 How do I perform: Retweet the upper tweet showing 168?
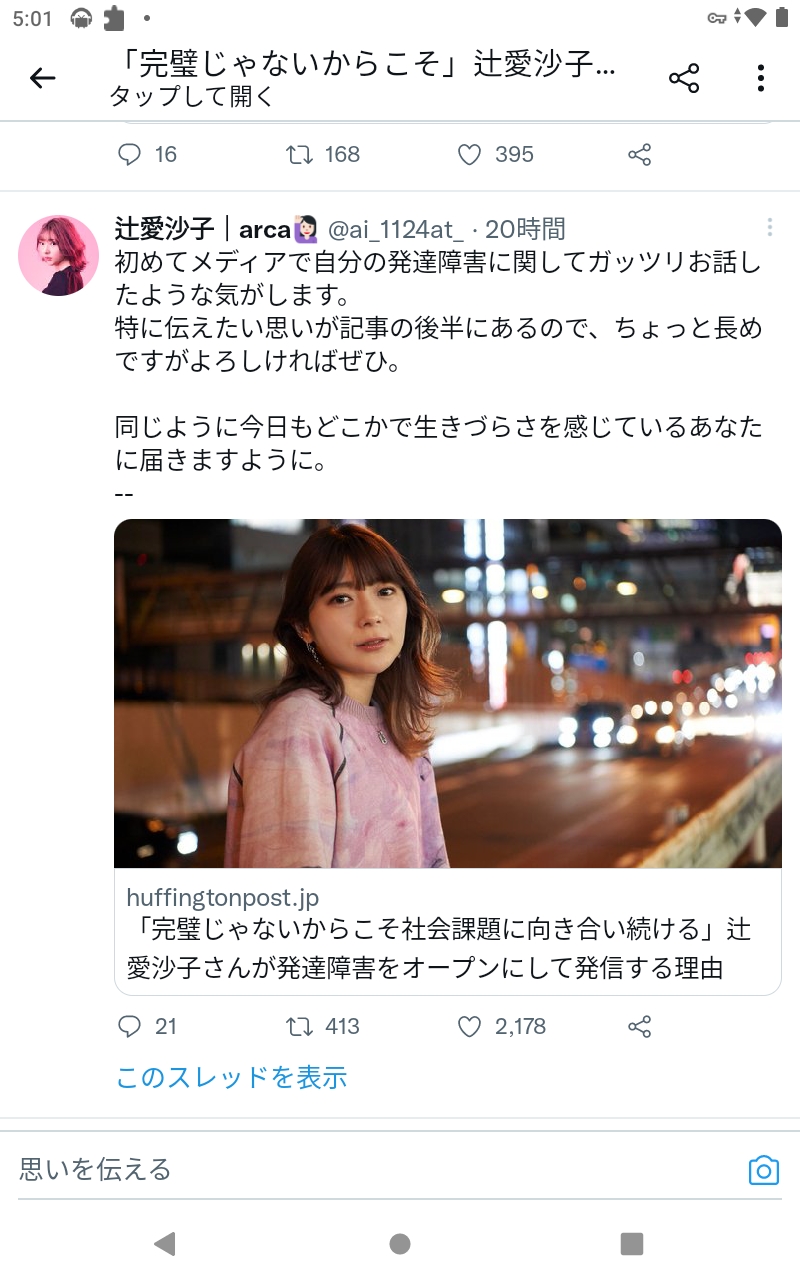(299, 154)
